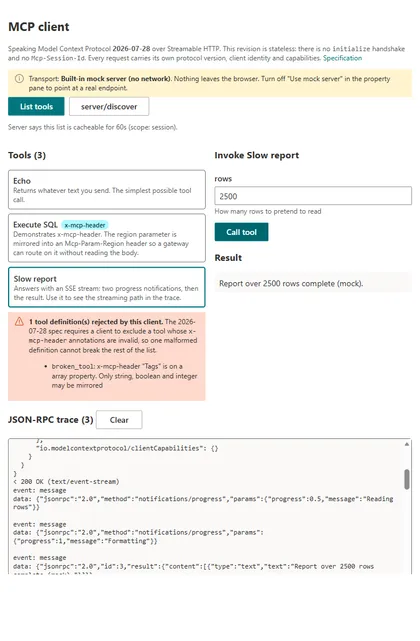
Task: Click the result text 'Report over 2500 rows complete (mock).'
Action: point(291,284)
